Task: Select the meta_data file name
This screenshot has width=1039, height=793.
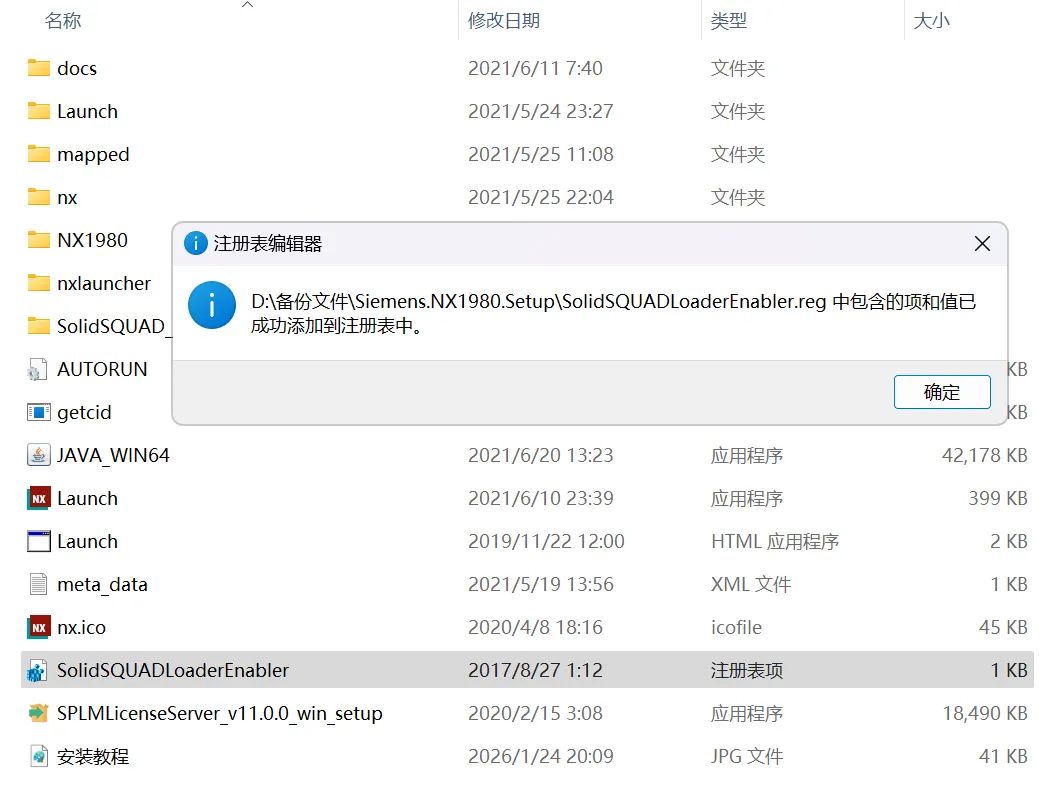Action: (x=102, y=585)
